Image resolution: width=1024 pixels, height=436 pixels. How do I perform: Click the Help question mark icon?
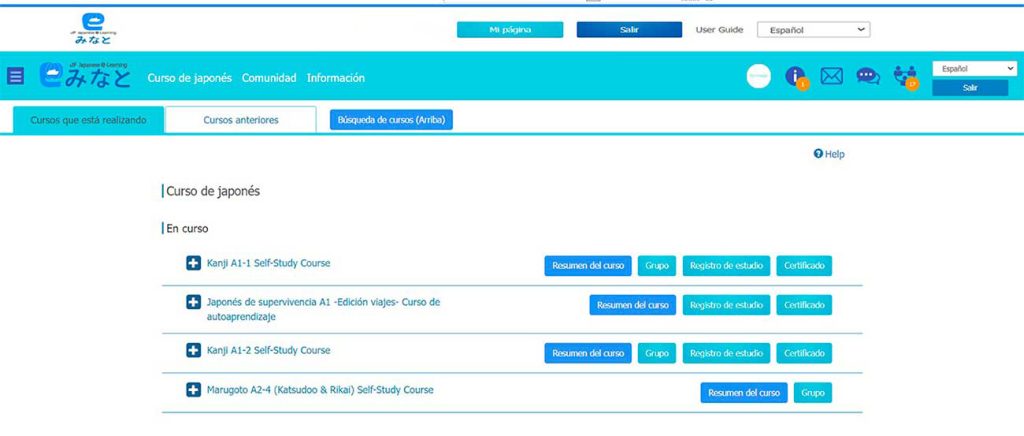(818, 154)
